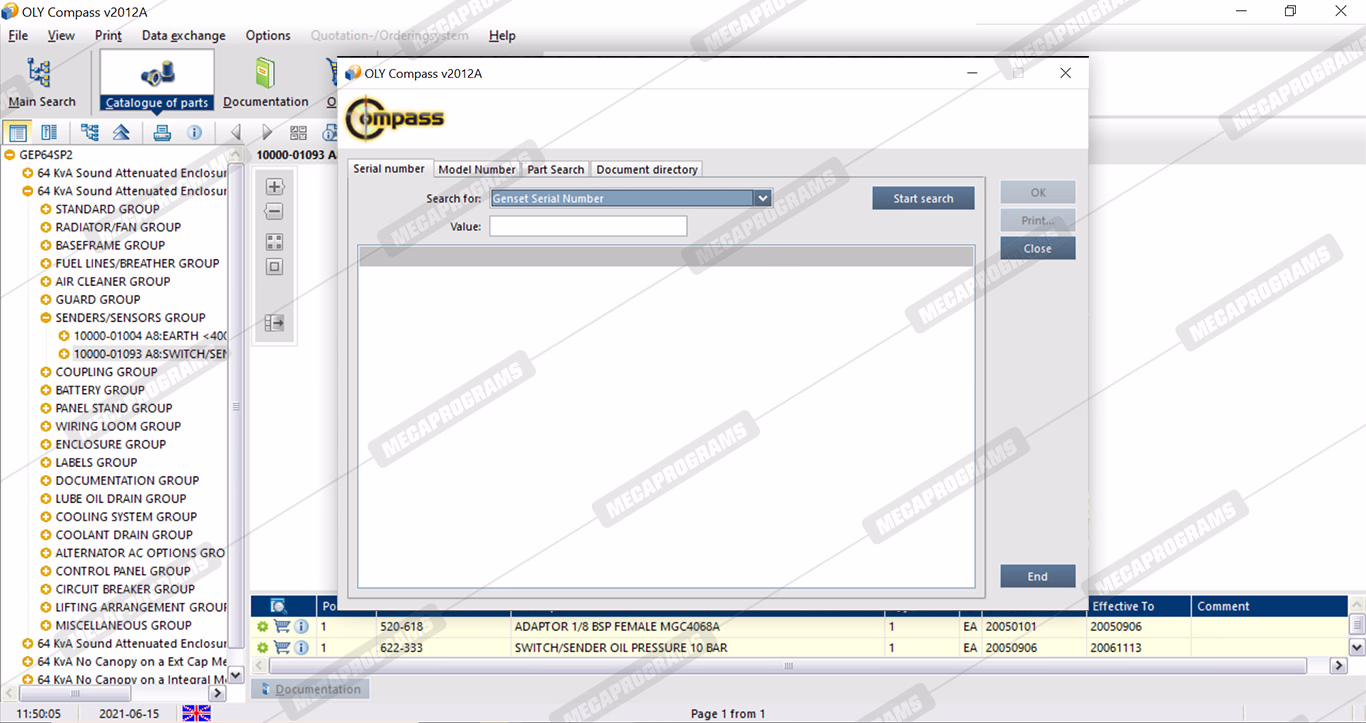Collapse the SENDERS/SENSORS GROUP node

click(46, 318)
